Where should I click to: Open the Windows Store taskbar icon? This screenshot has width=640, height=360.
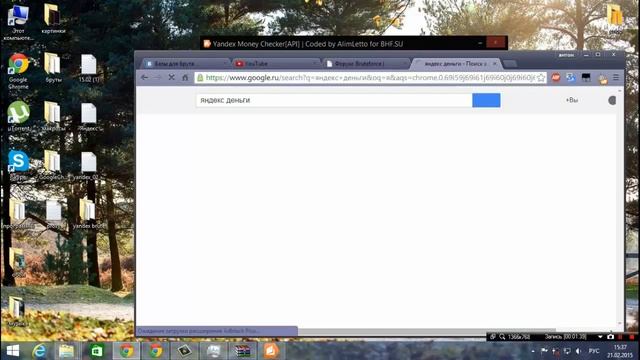[97, 351]
